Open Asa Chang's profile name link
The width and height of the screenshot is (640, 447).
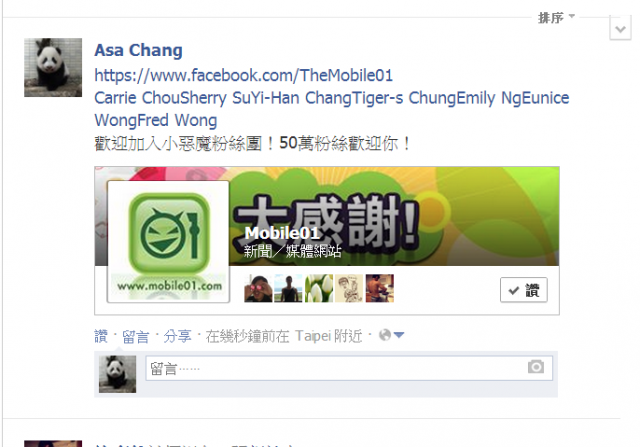138,50
